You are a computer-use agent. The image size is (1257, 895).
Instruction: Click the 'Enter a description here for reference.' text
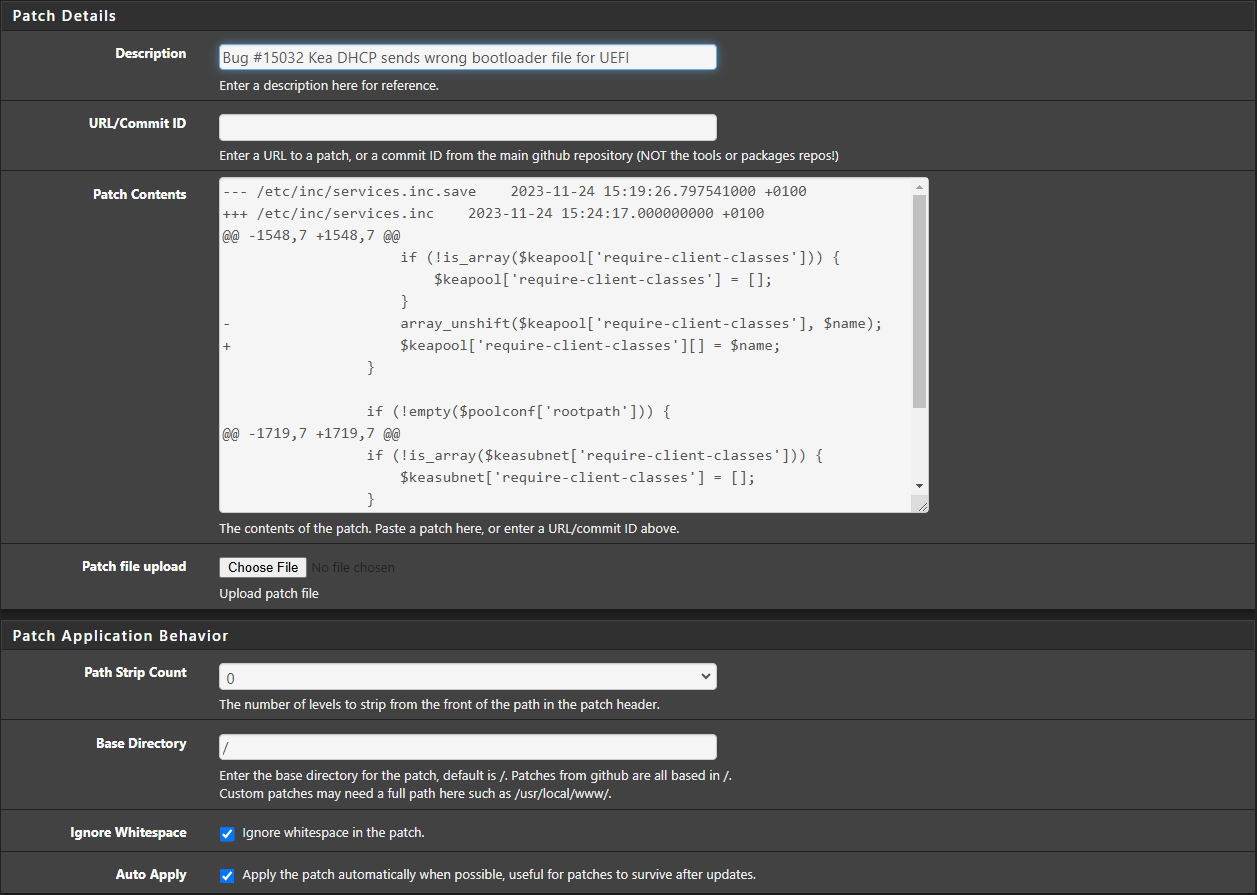(329, 85)
